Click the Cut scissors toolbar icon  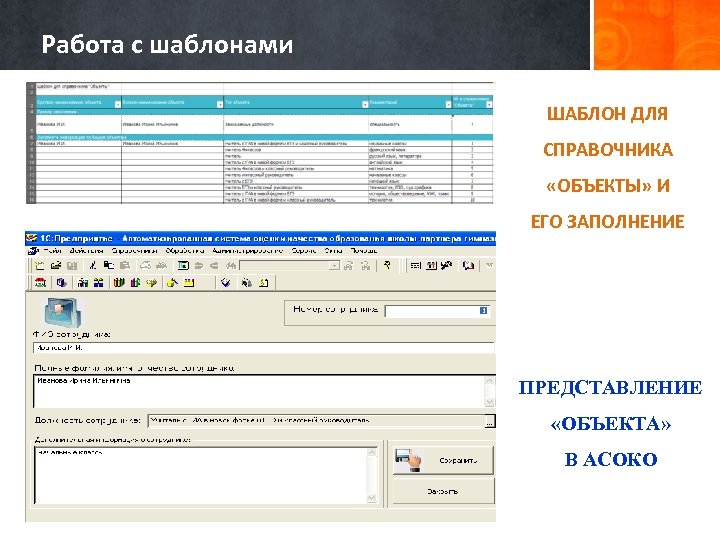(93, 265)
